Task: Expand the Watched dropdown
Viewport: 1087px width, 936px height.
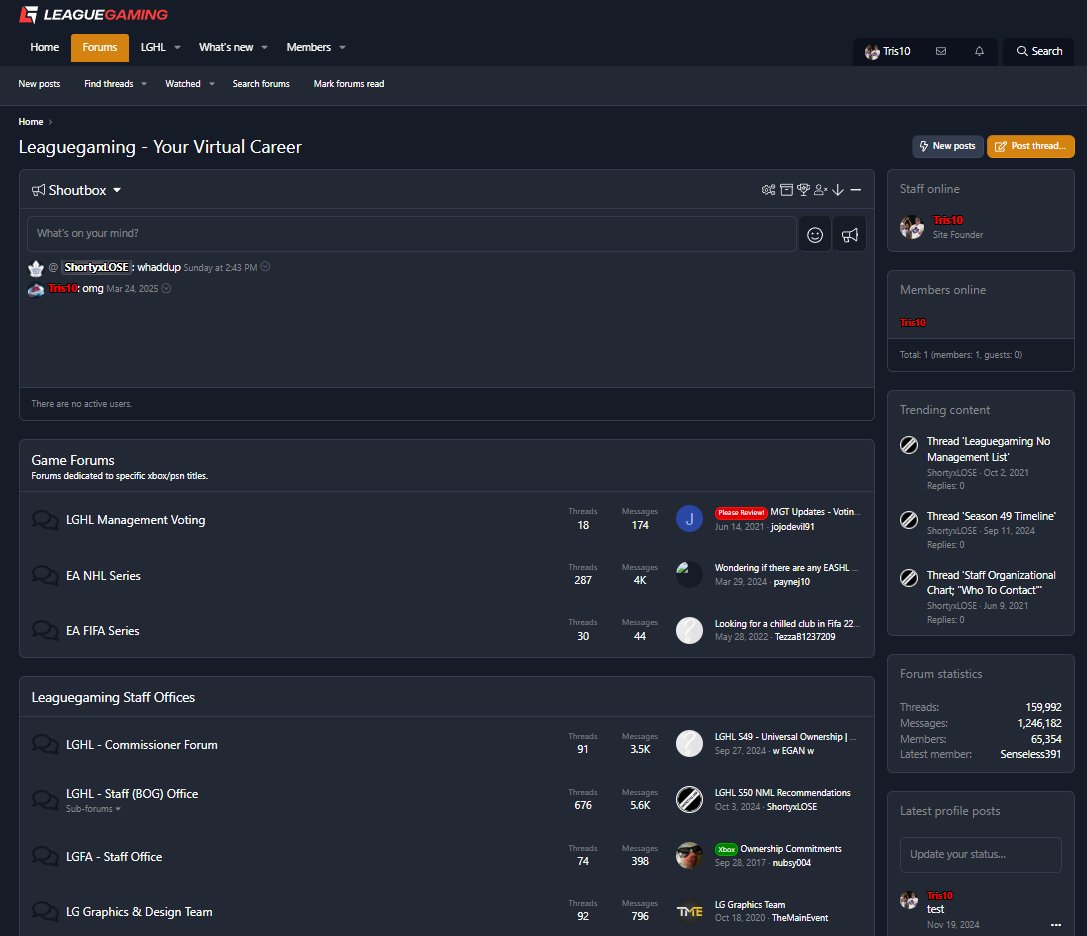Action: [x=211, y=84]
